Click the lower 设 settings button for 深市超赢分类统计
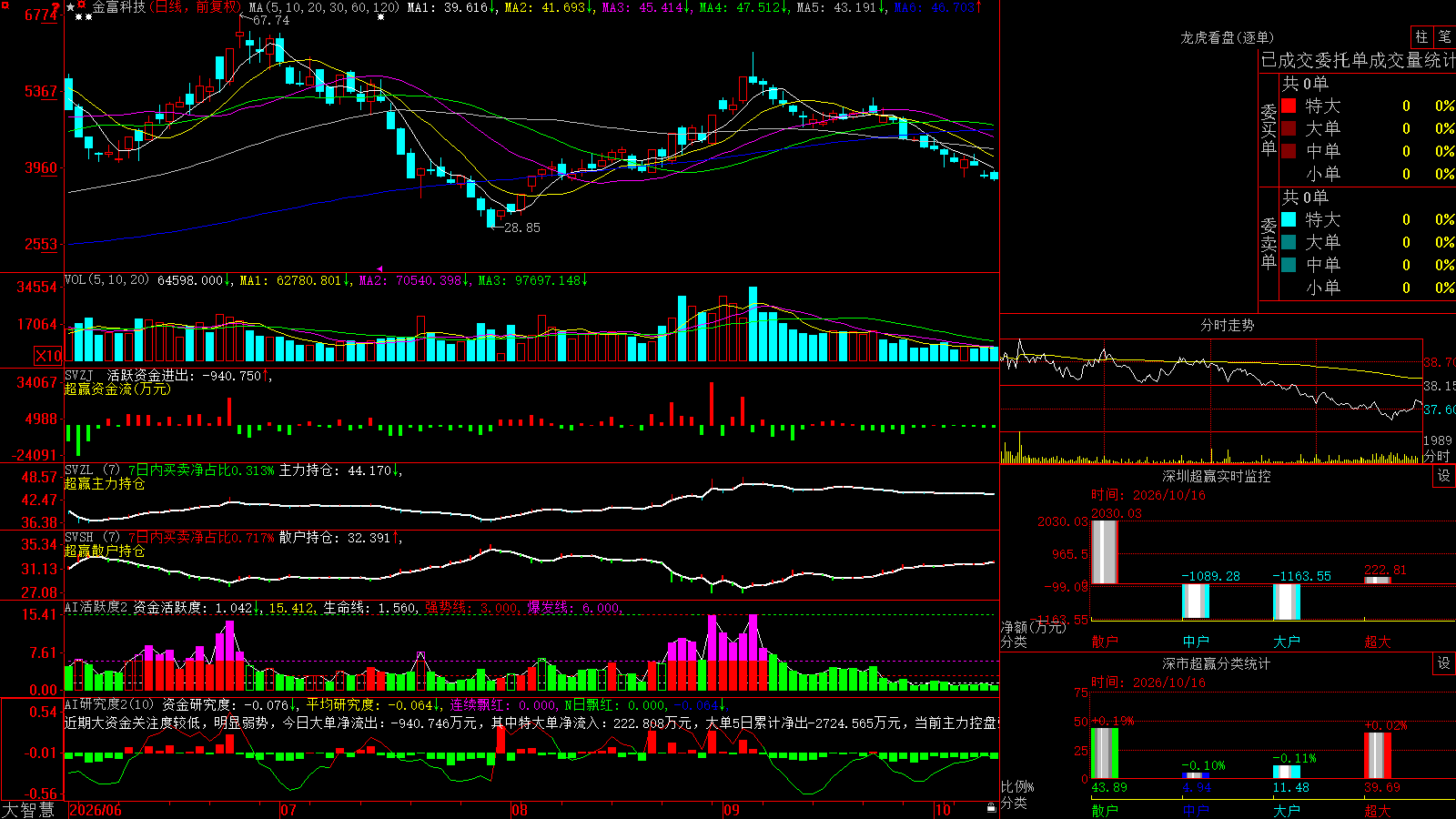Viewport: 1456px width, 819px height. point(1444,663)
